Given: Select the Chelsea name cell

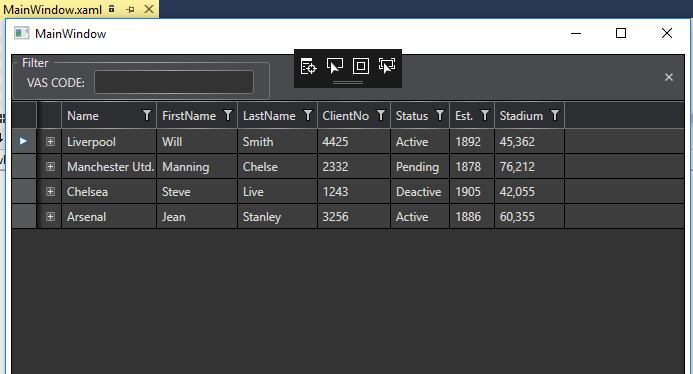Looking at the screenshot, I should click(109, 191).
